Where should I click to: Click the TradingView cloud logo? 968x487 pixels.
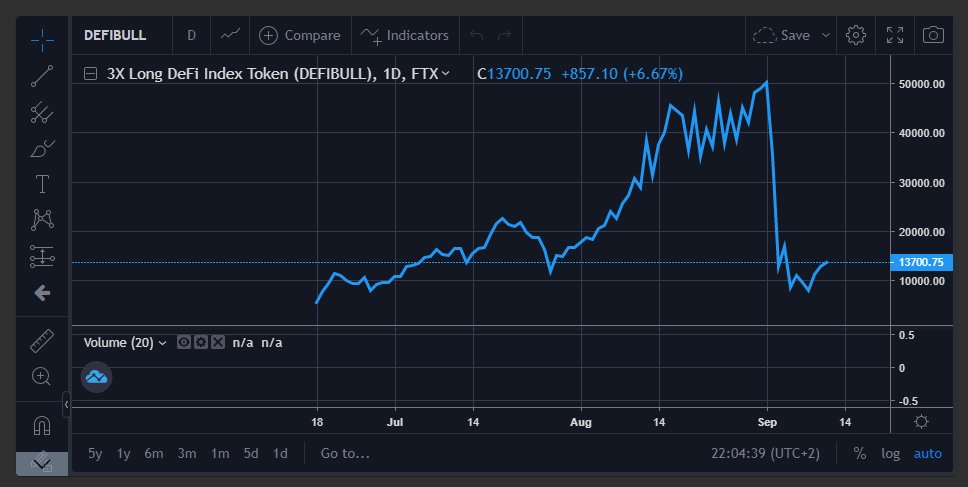[x=96, y=377]
